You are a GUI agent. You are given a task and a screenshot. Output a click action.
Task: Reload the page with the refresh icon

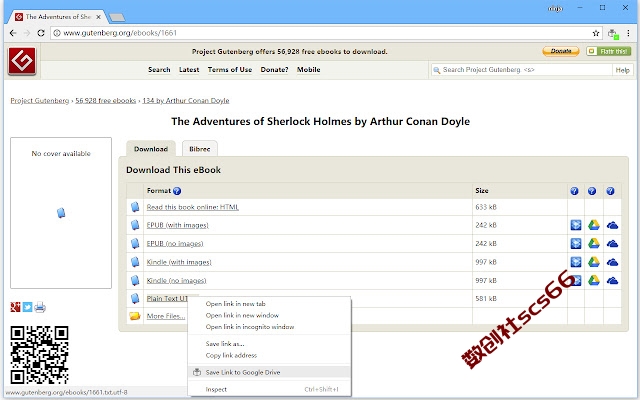click(41, 33)
